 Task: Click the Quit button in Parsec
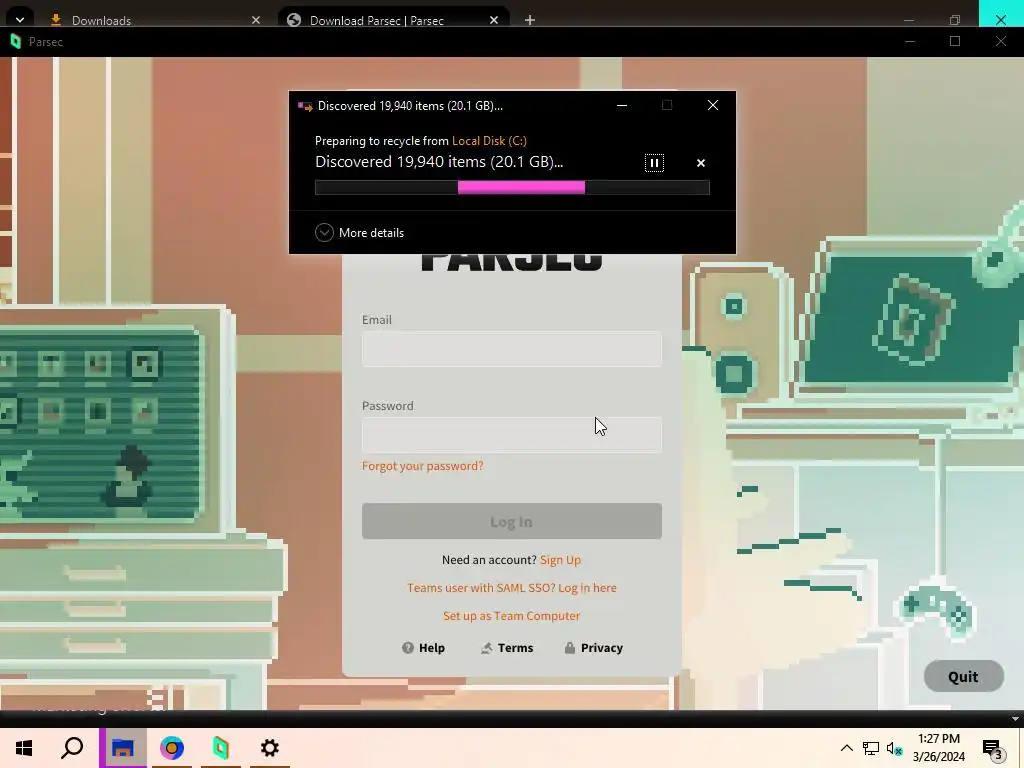pos(963,677)
